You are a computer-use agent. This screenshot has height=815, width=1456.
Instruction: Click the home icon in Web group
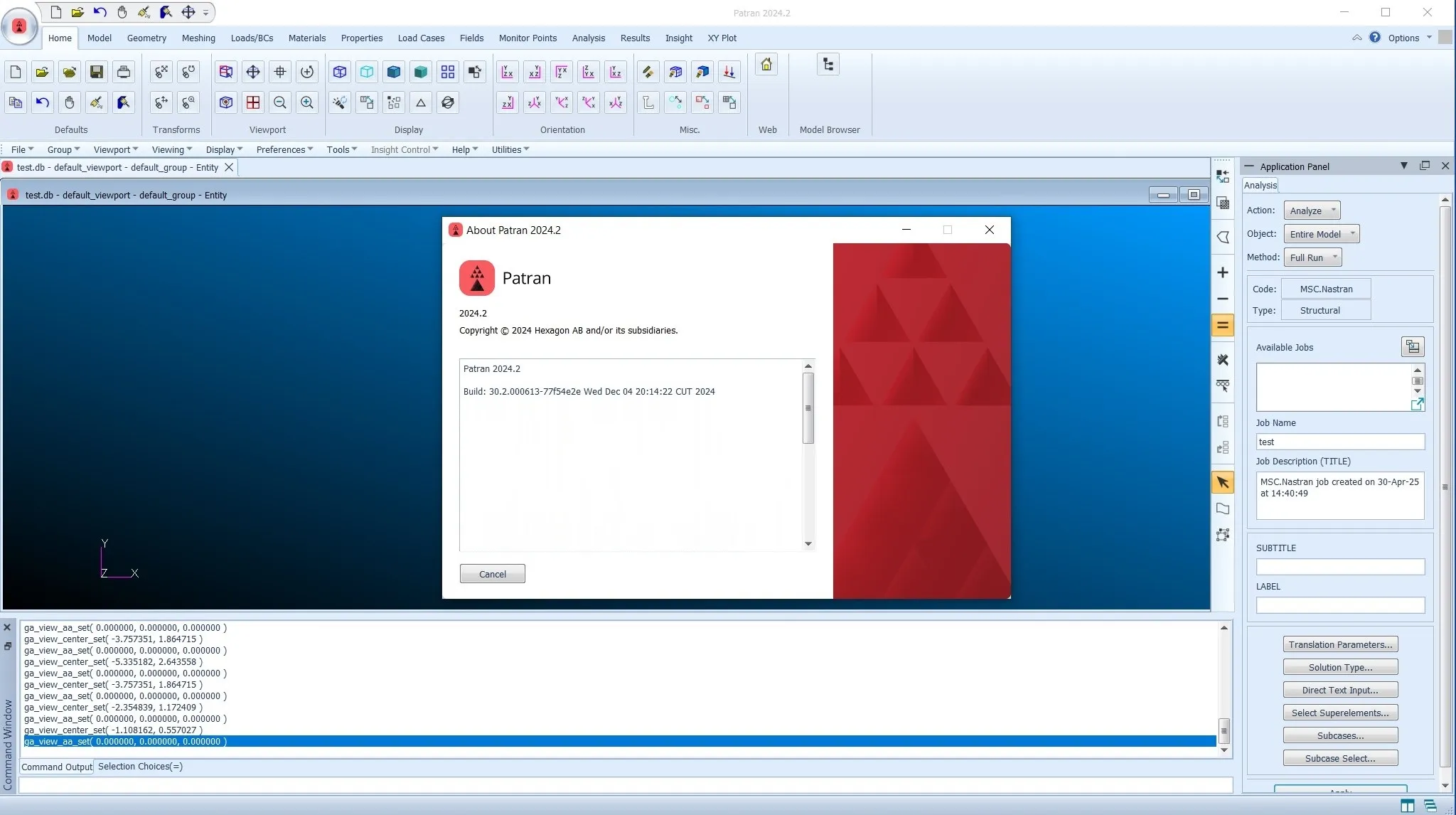coord(766,65)
